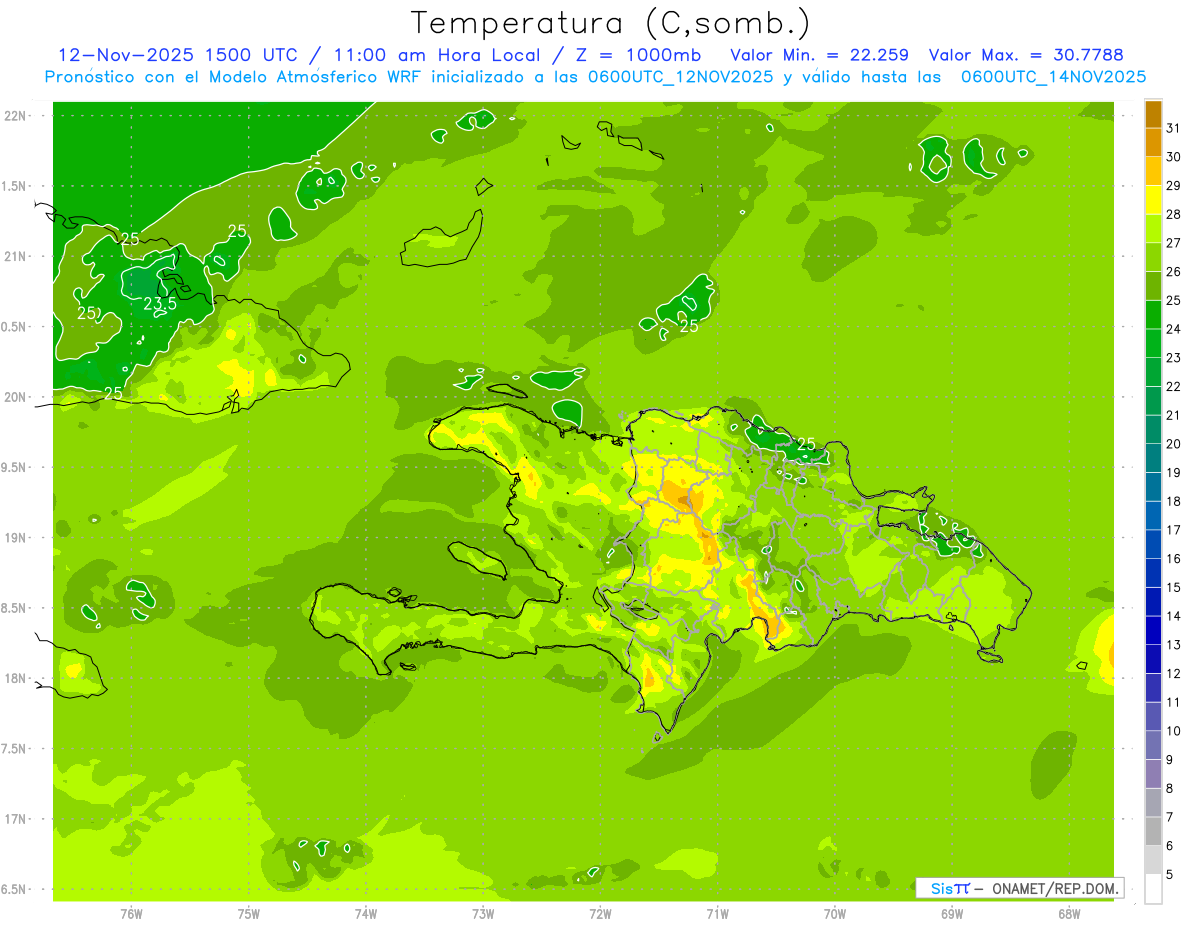Click the 'Temperatura (C,somb.)' title
Viewport: 1200px width, 927px height.
(610, 22)
